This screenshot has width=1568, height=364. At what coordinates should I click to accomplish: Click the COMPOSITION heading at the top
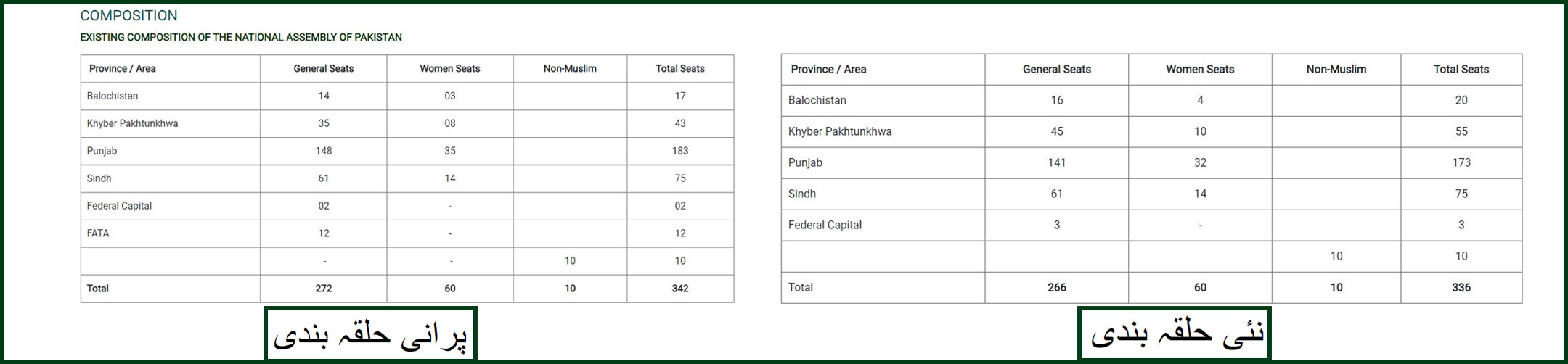click(128, 16)
